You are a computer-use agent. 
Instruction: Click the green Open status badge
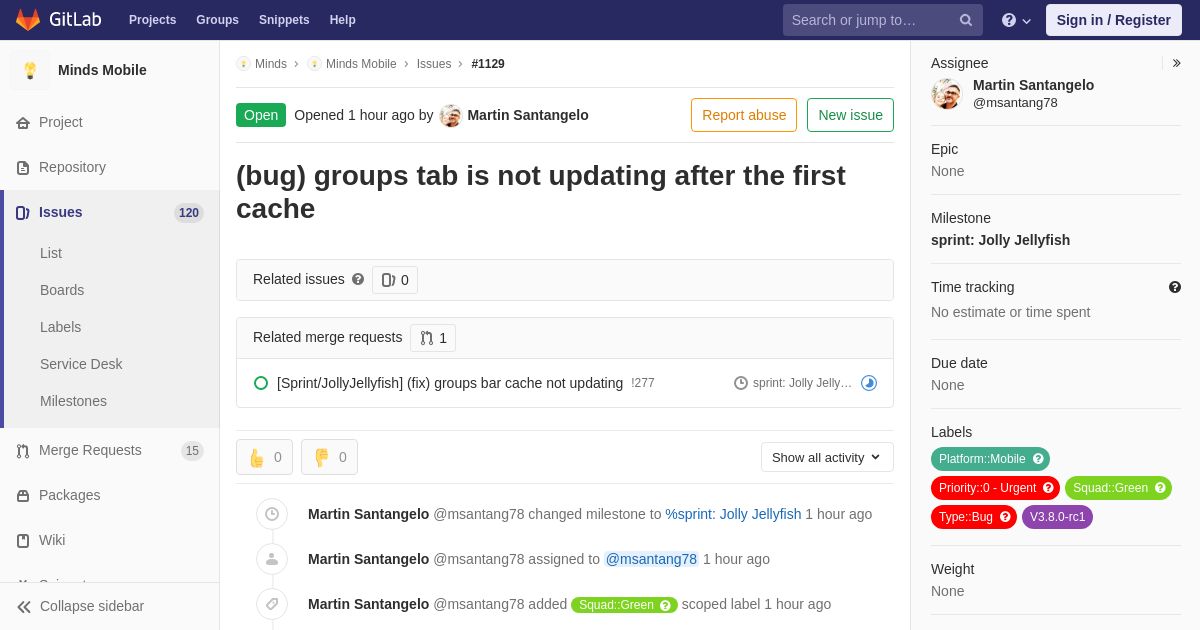(261, 115)
